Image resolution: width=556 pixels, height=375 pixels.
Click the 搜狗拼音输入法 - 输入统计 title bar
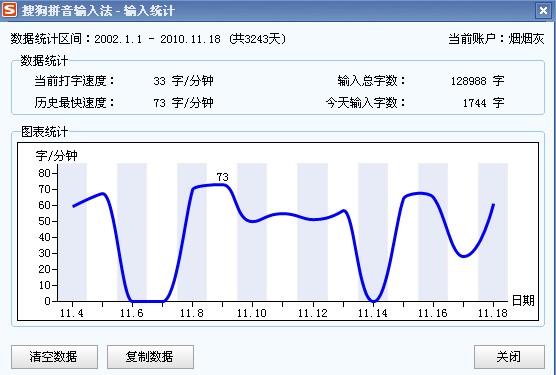(x=278, y=11)
